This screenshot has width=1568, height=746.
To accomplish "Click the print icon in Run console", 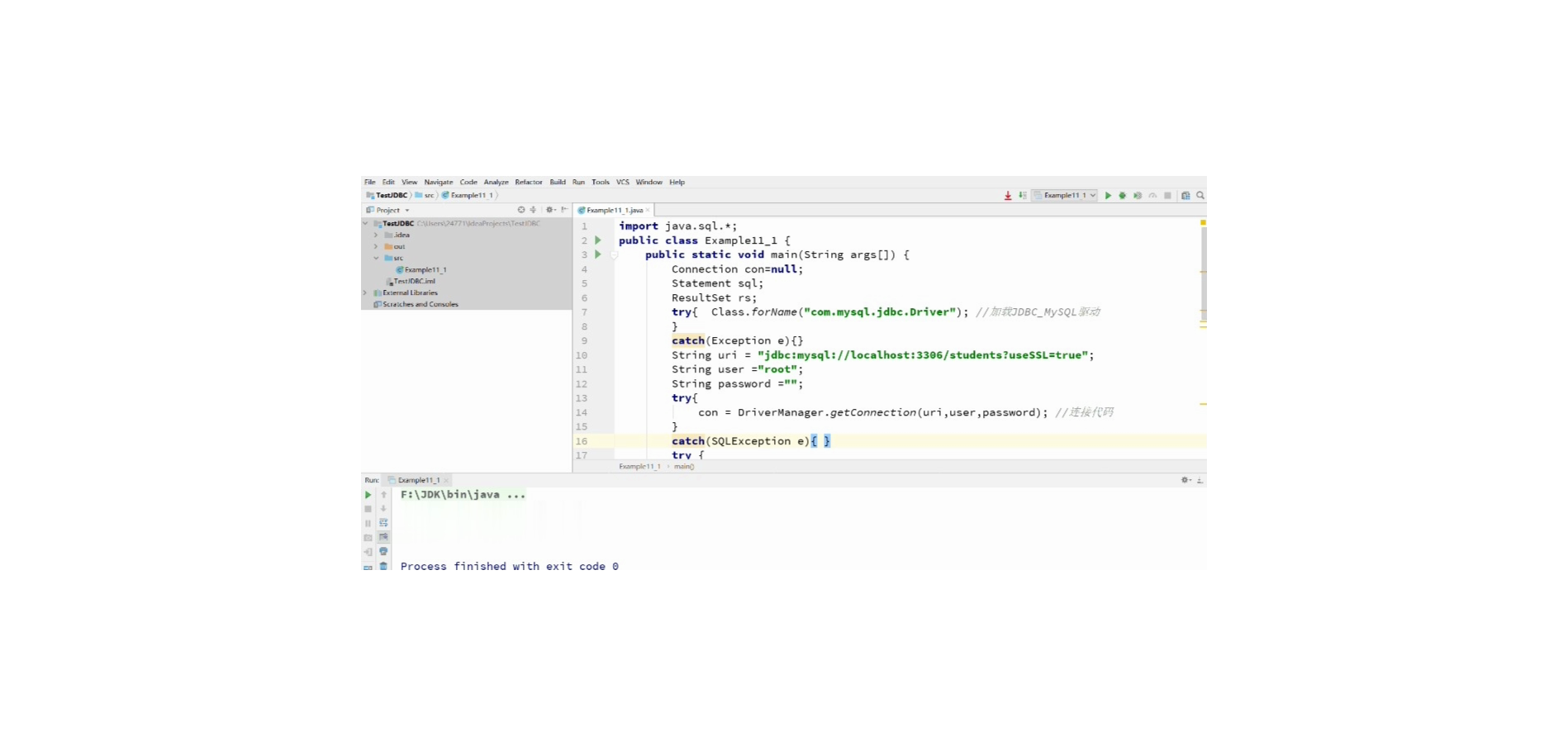I will pos(383,552).
